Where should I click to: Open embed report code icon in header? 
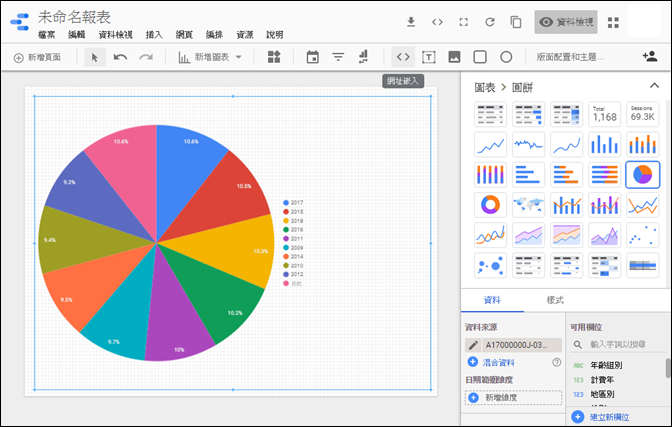point(437,22)
